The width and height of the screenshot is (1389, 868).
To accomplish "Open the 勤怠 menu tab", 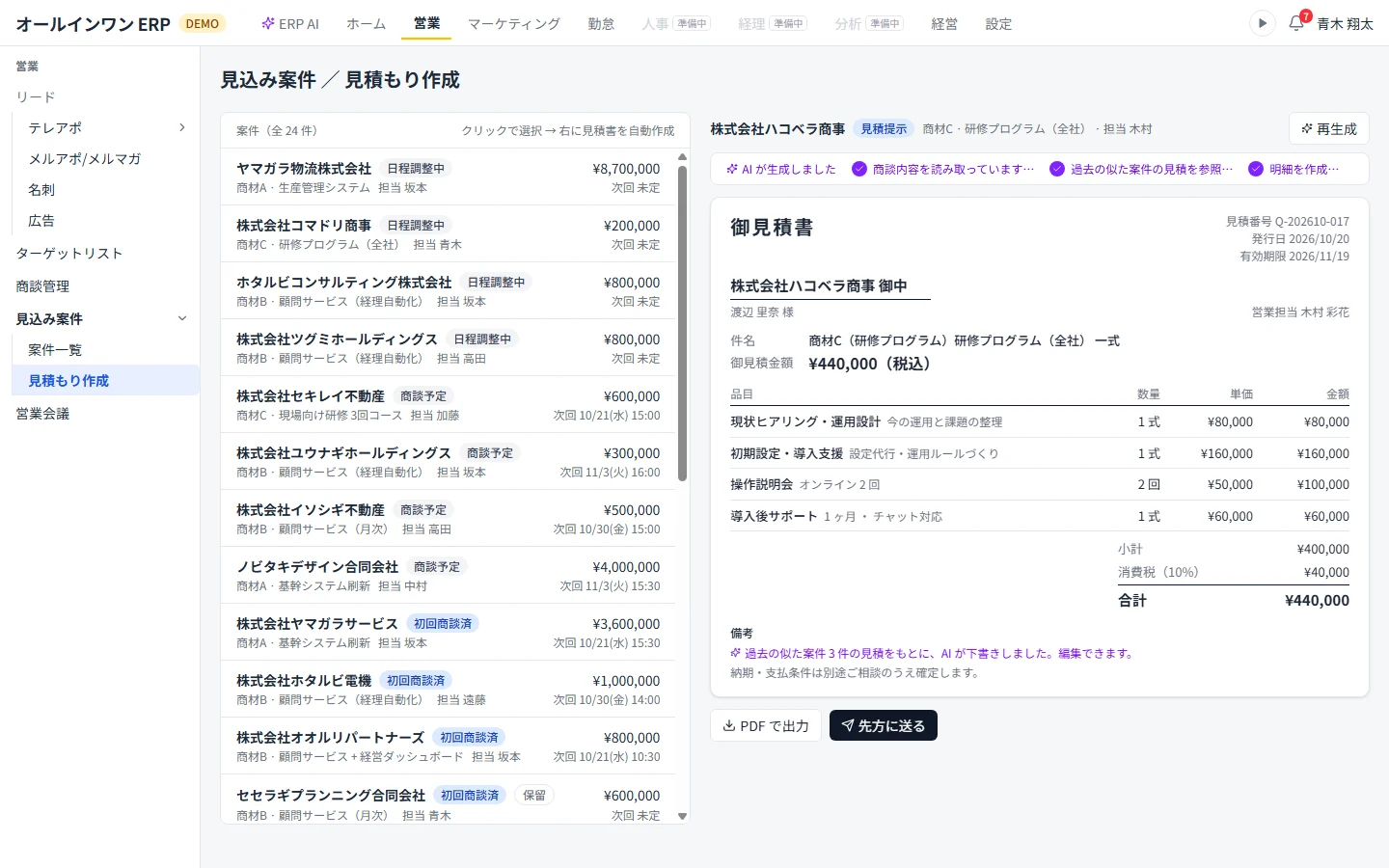I will click(x=601, y=23).
